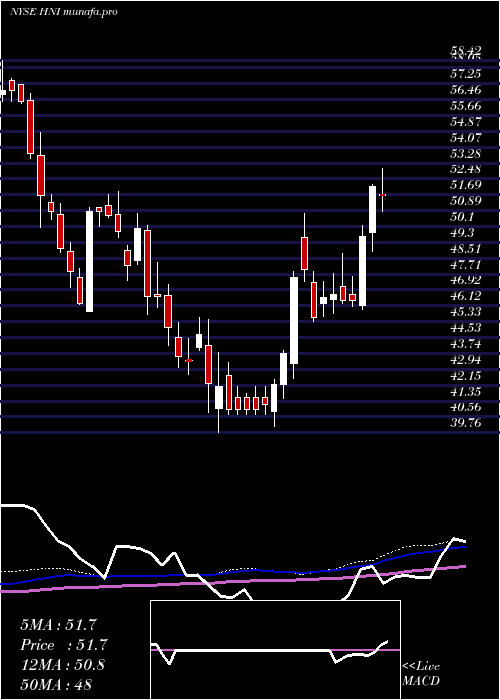Screen dimensions: 500x700
Task: Click the 50.89 price axis label
Action: coord(466,201)
